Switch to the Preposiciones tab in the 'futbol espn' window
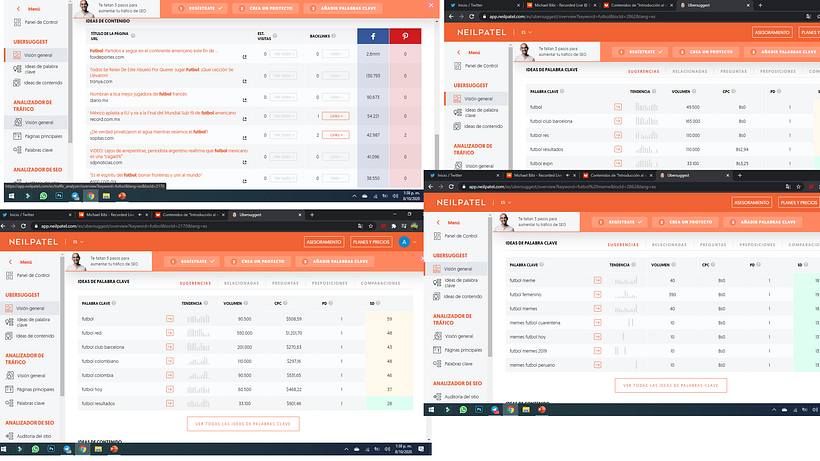The image size is (820, 461). [778, 71]
